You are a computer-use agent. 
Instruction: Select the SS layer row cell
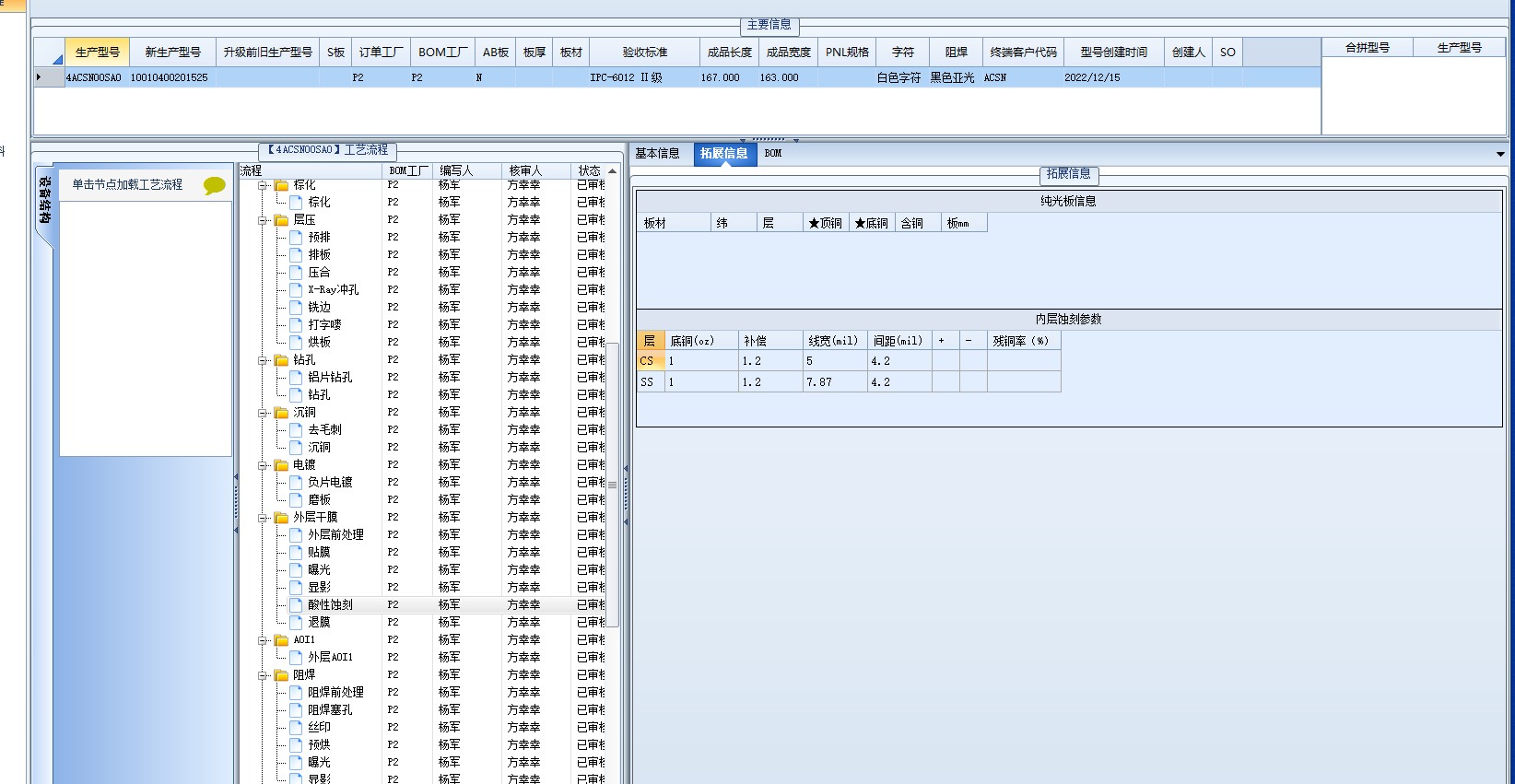(x=651, y=381)
